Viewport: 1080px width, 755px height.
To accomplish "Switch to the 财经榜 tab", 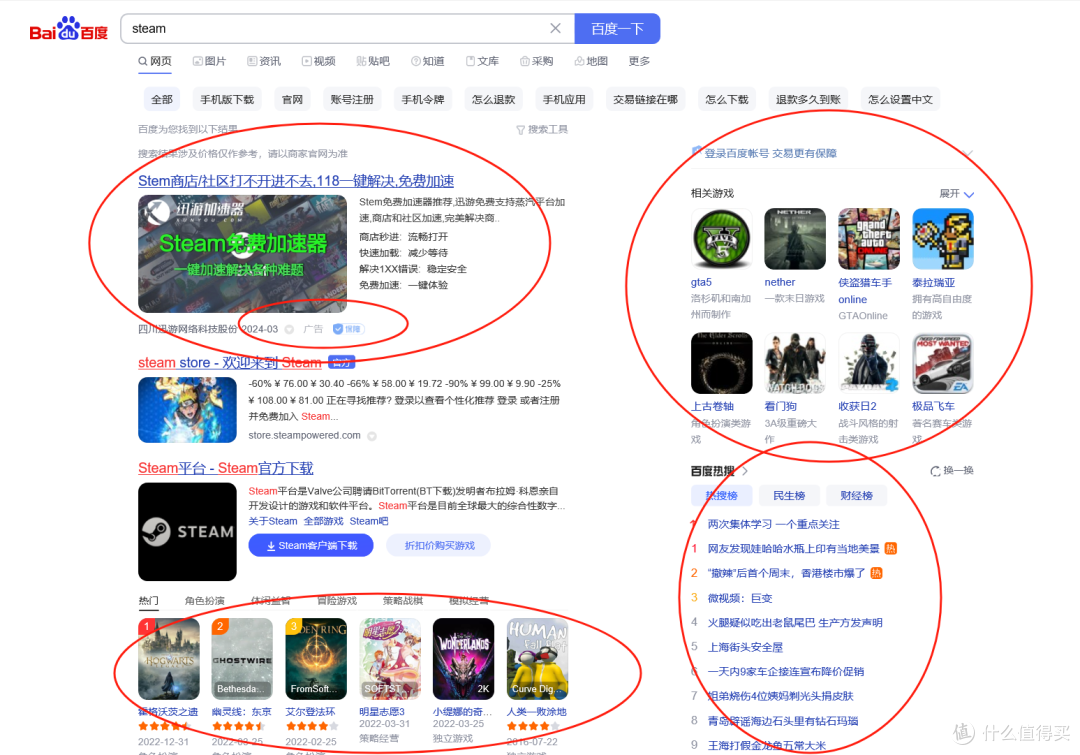I will (x=856, y=495).
